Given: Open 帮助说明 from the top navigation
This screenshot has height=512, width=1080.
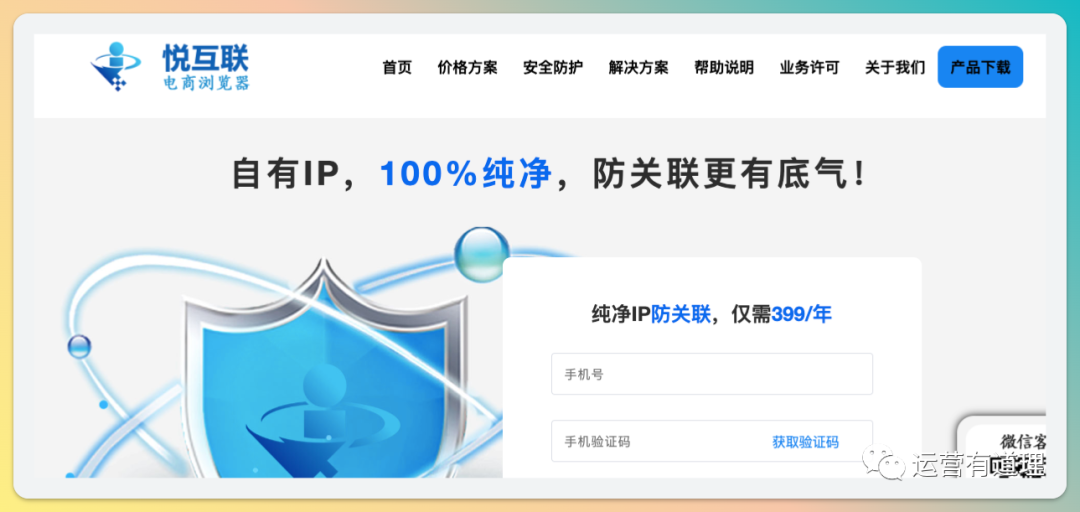Looking at the screenshot, I should coord(724,68).
